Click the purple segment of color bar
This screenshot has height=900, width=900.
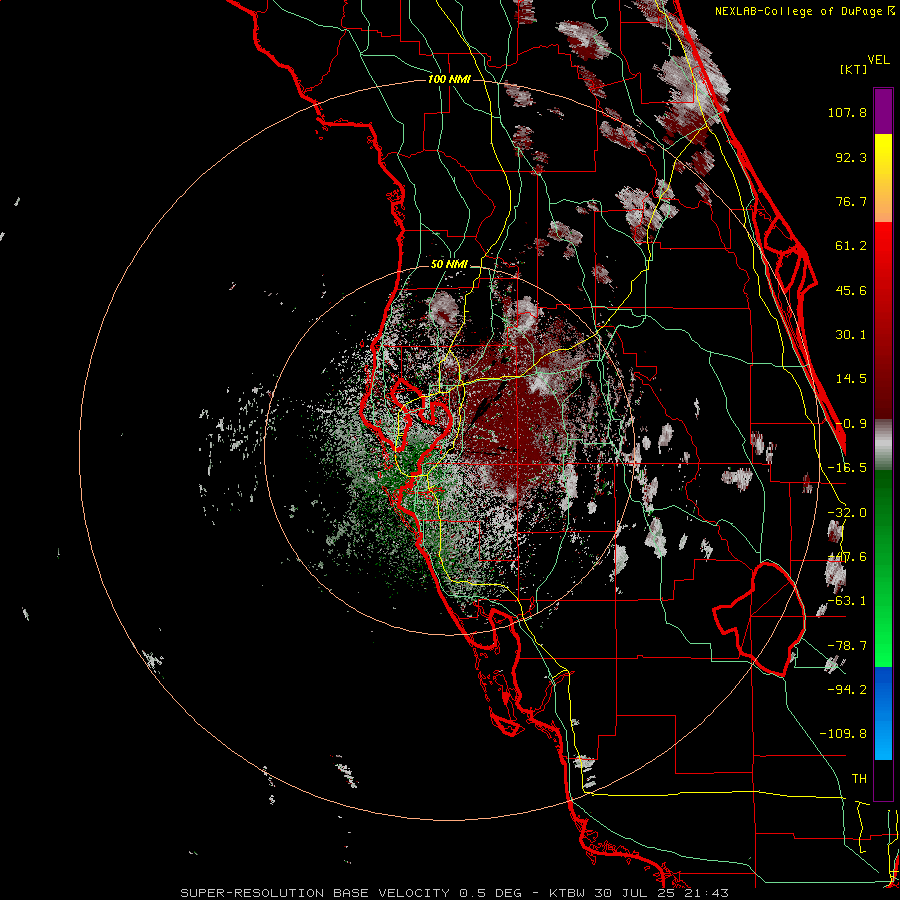[x=883, y=111]
